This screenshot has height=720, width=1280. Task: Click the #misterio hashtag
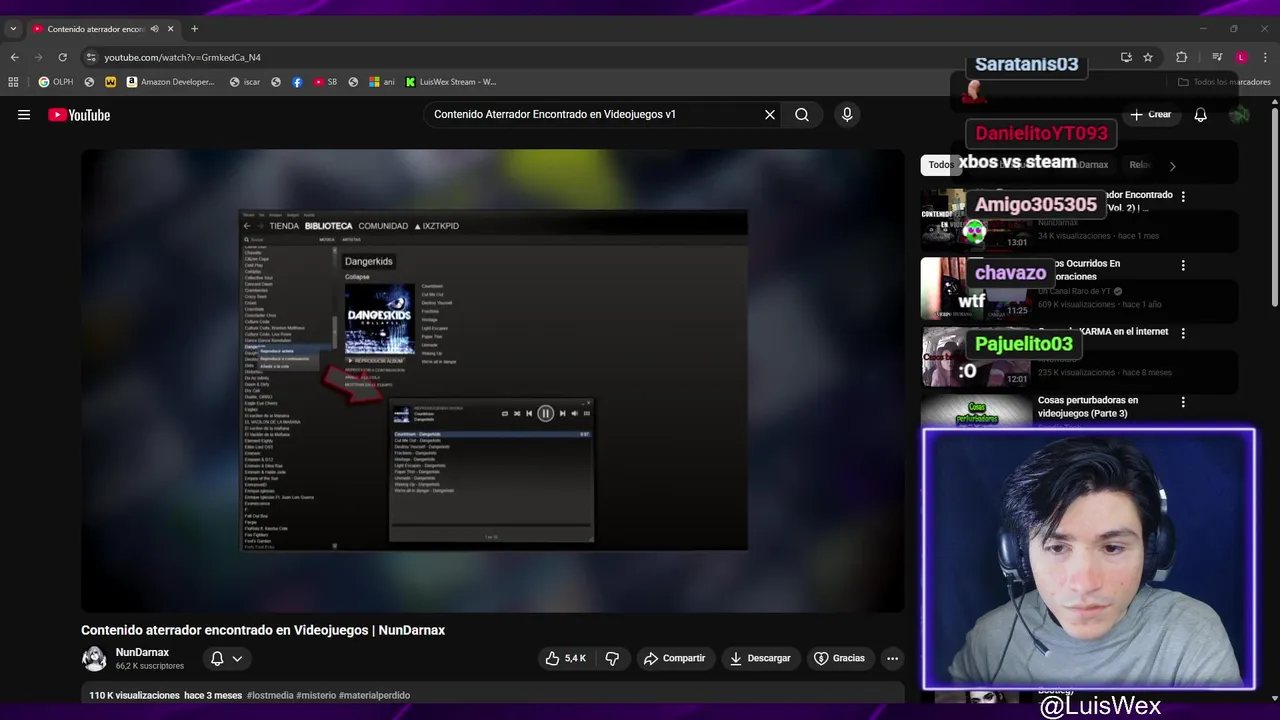point(316,695)
